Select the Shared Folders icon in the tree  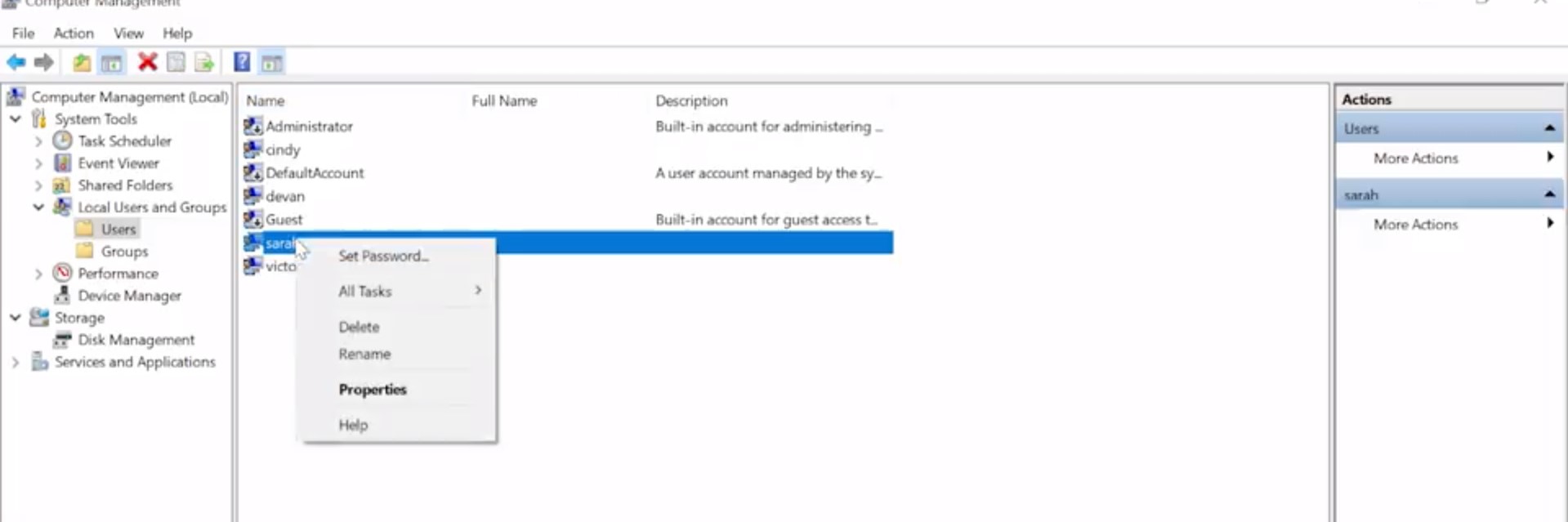click(x=62, y=185)
